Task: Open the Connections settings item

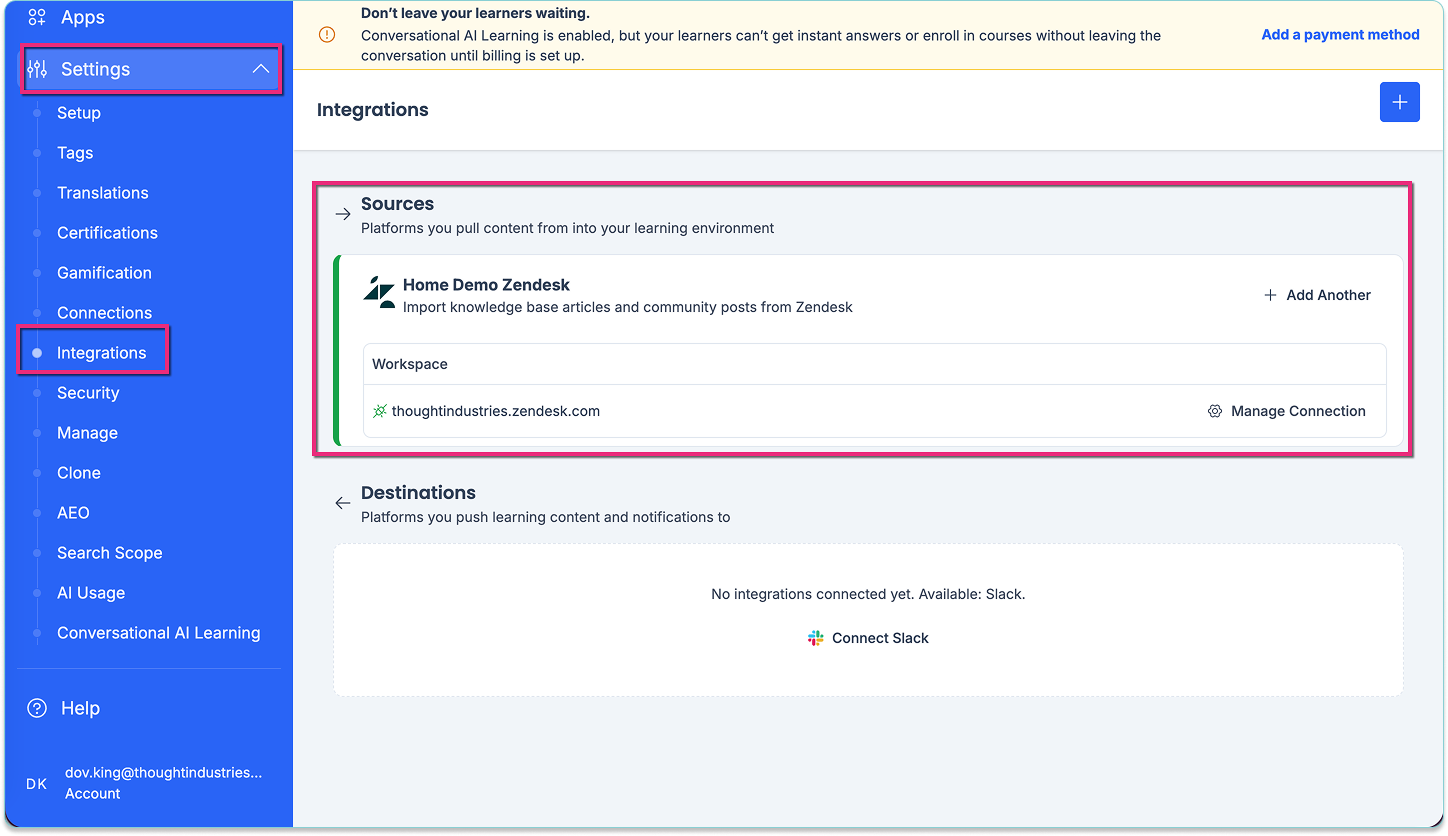Action: coord(104,313)
